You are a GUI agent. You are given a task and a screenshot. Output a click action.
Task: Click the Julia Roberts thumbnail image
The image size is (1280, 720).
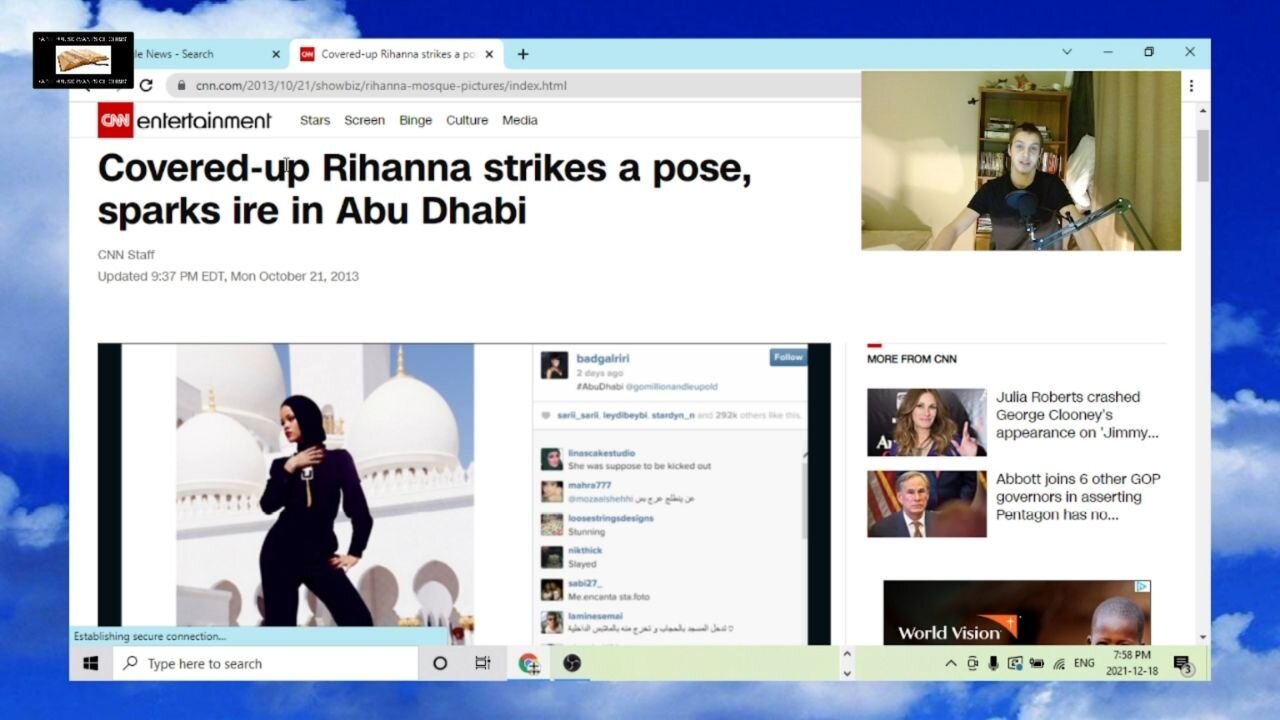click(x=927, y=422)
